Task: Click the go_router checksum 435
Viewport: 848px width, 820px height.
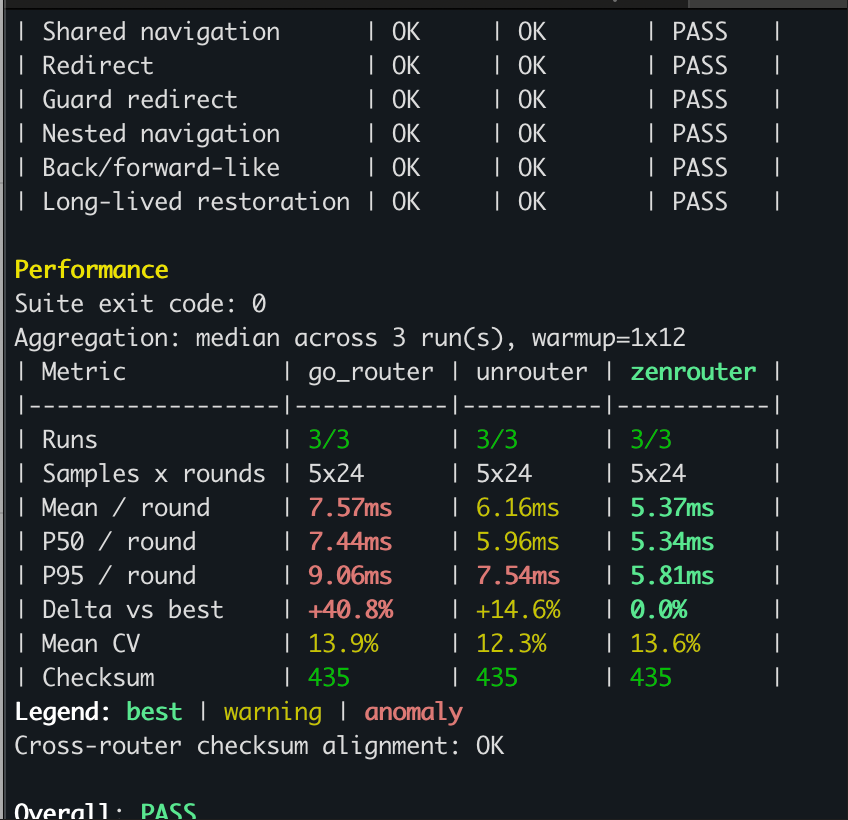Action: pos(329,678)
